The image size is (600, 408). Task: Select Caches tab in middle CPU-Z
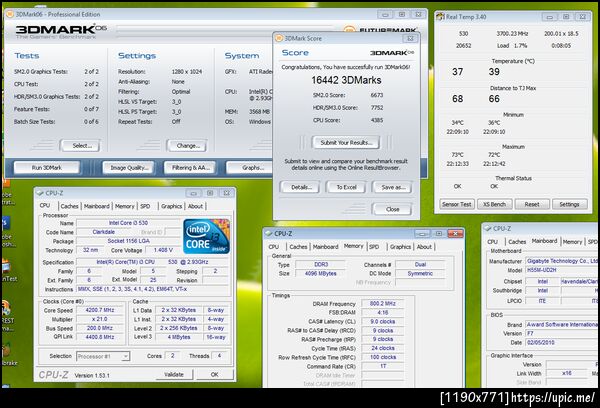298,247
